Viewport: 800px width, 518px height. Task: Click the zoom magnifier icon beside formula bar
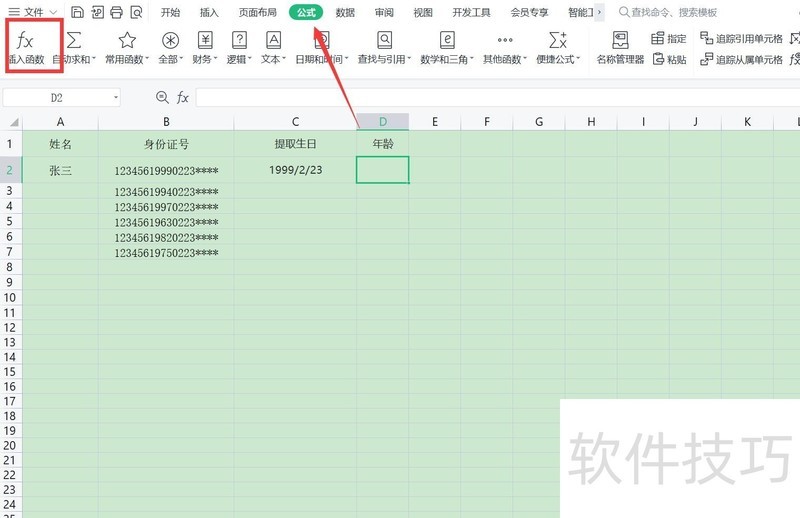point(162,97)
